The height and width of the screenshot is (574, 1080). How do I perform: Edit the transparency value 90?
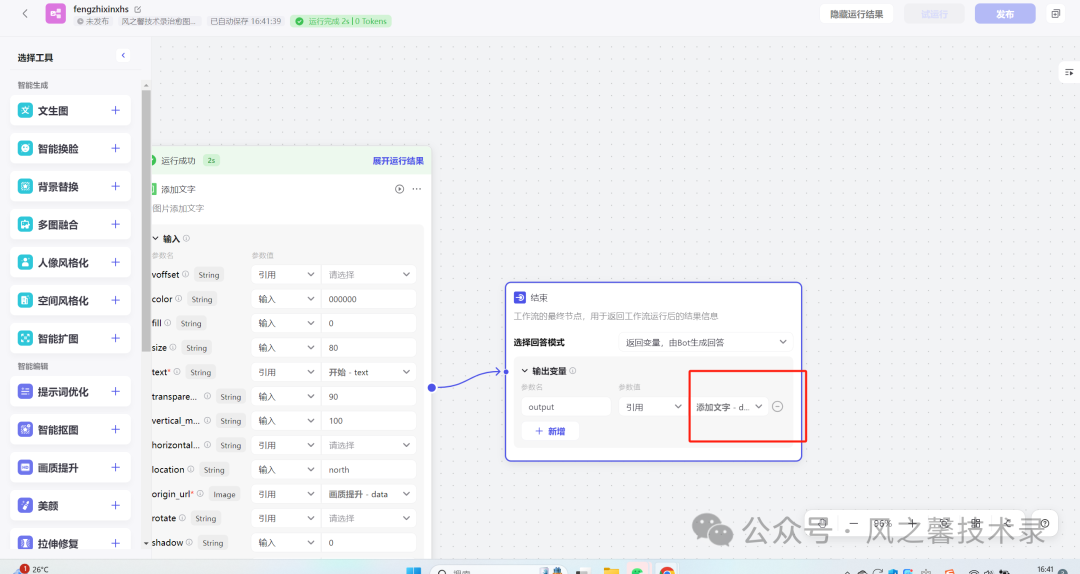coord(368,397)
